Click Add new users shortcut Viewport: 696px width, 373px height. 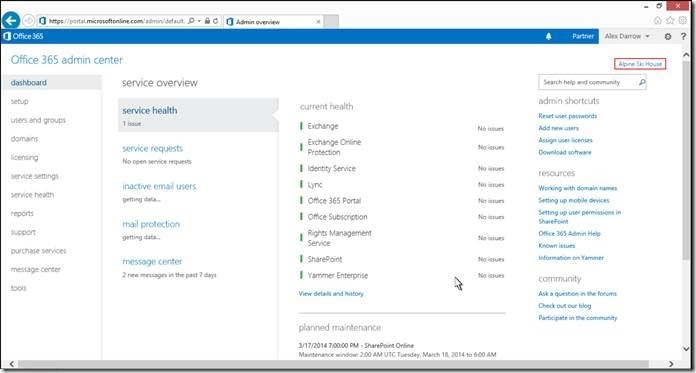[x=558, y=128]
